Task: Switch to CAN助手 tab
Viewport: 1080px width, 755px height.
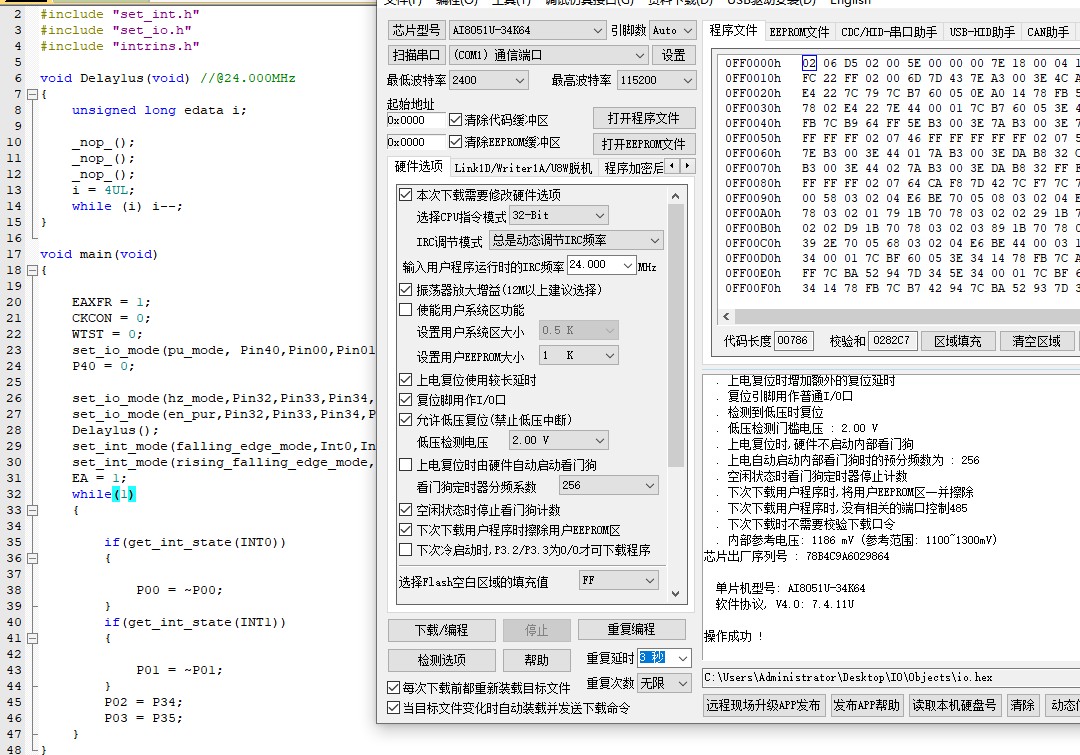Action: (x=1048, y=32)
